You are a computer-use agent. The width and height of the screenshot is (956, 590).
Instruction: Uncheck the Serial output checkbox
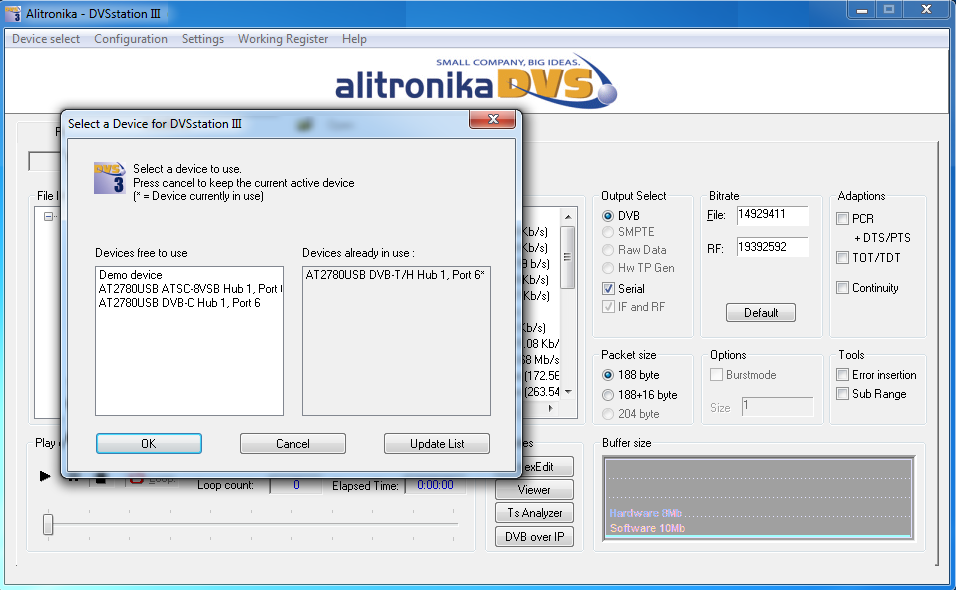coord(609,289)
